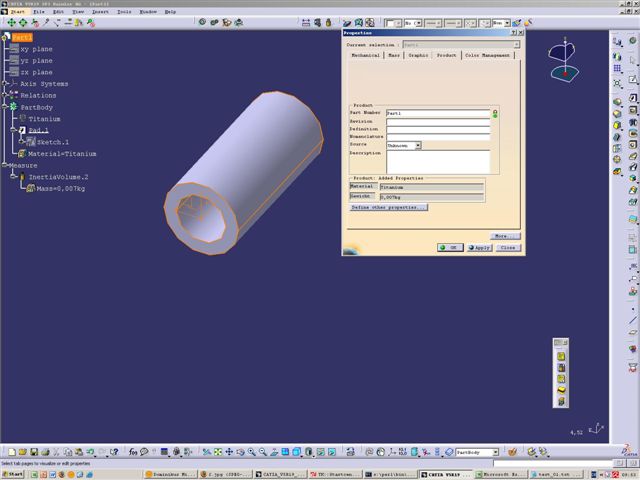Click the Revision input field
The height and width of the screenshot is (480, 640).
[x=438, y=122]
